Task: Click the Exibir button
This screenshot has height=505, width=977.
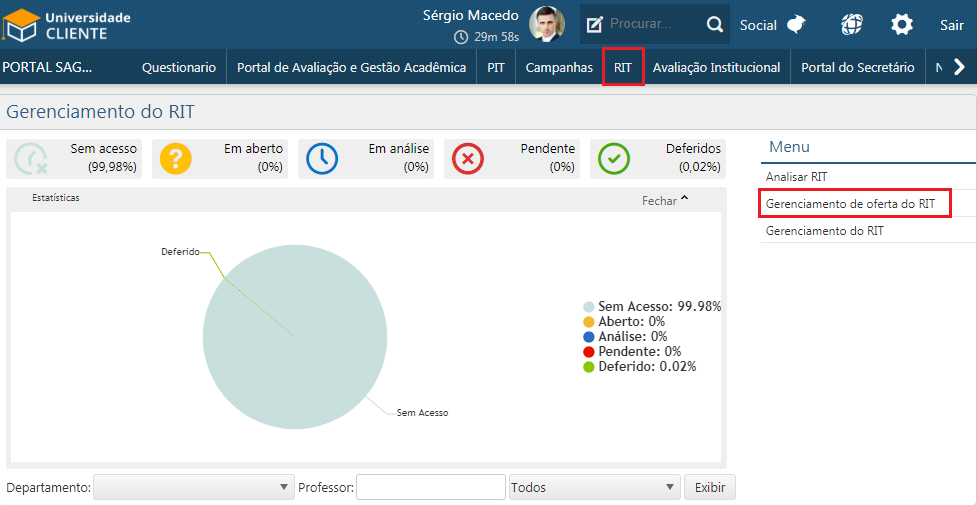Action: (710, 487)
